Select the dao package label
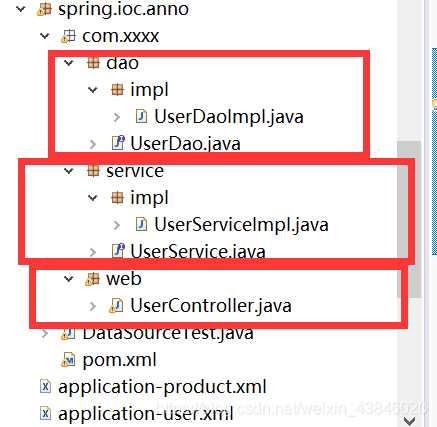This screenshot has width=437, height=427. pyautogui.click(x=122, y=63)
